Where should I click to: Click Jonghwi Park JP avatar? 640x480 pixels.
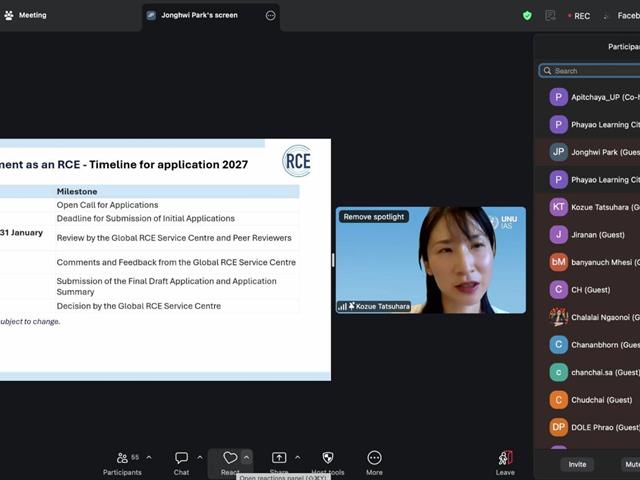[558, 152]
